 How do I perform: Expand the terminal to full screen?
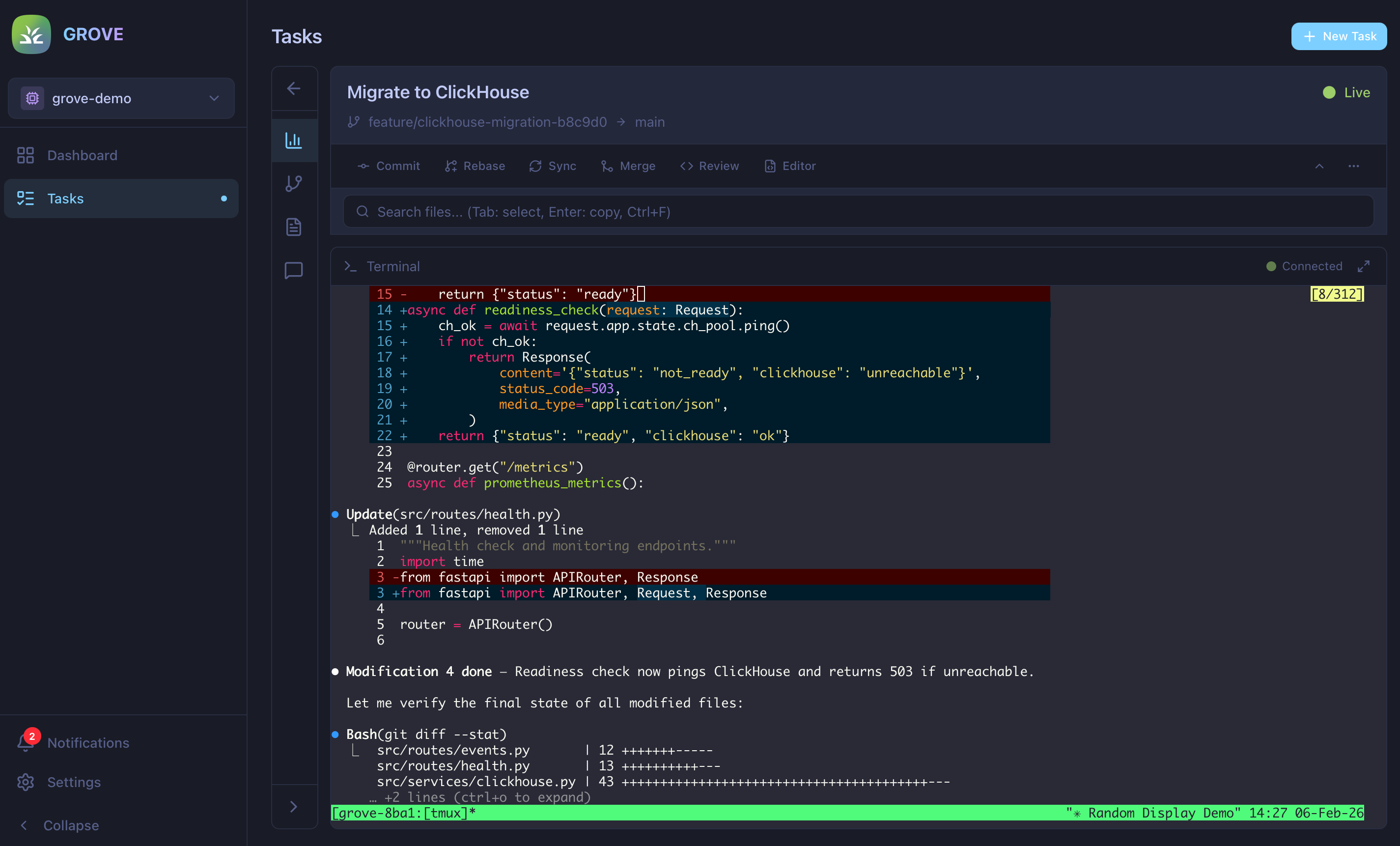[x=1364, y=266]
